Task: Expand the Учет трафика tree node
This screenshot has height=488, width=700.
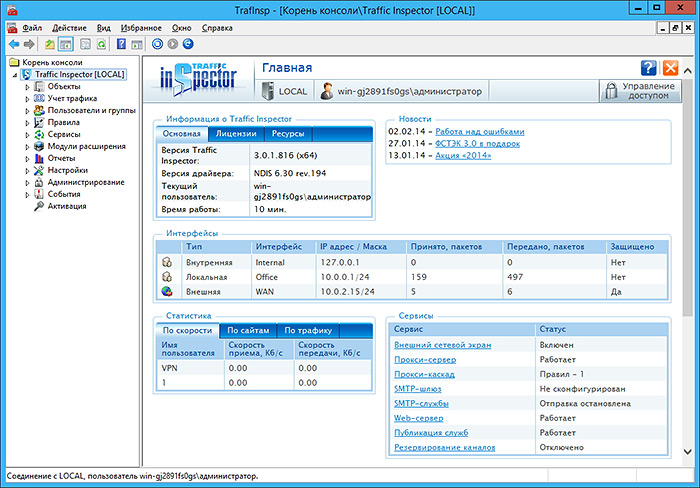Action: [27, 99]
